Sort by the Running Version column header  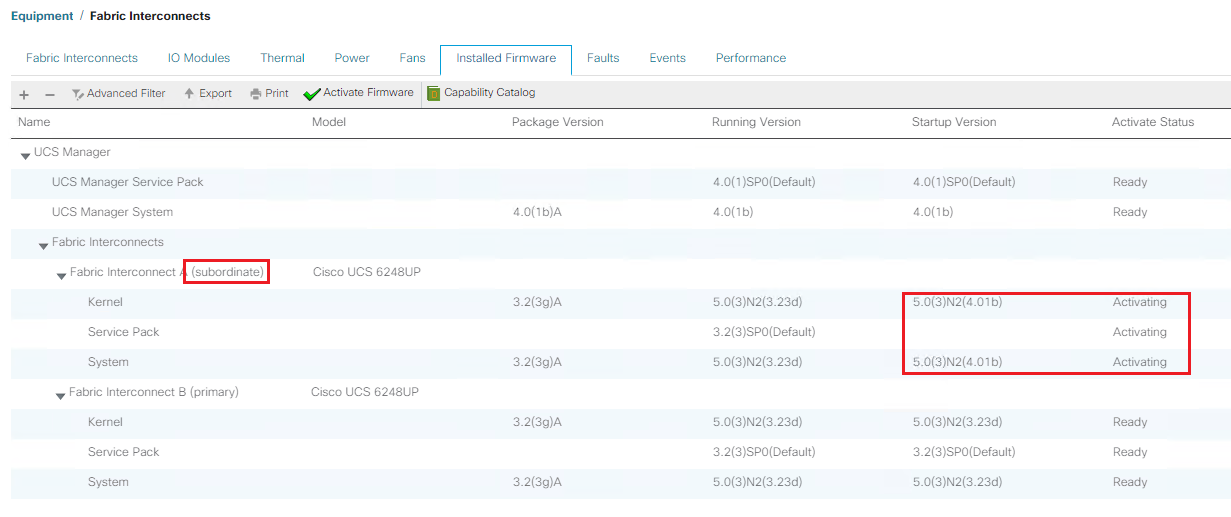coord(756,122)
